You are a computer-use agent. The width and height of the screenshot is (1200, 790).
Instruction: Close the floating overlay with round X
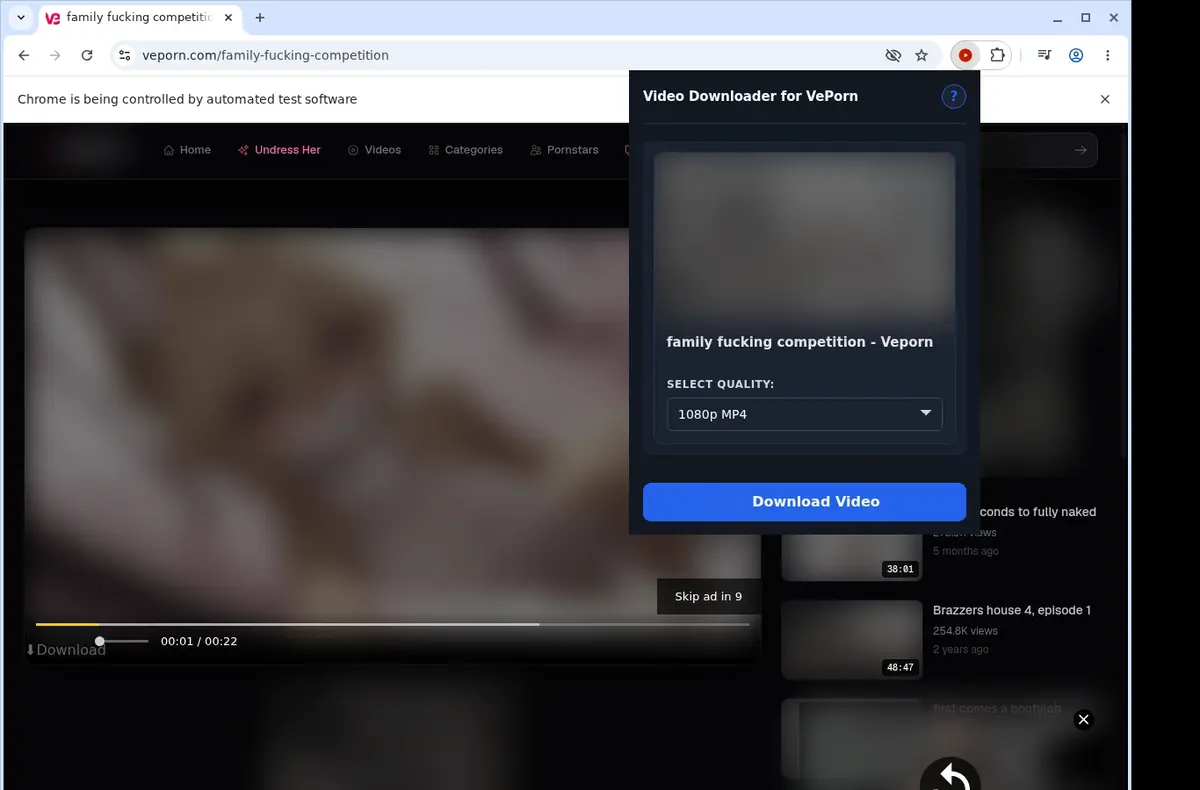coord(1083,719)
